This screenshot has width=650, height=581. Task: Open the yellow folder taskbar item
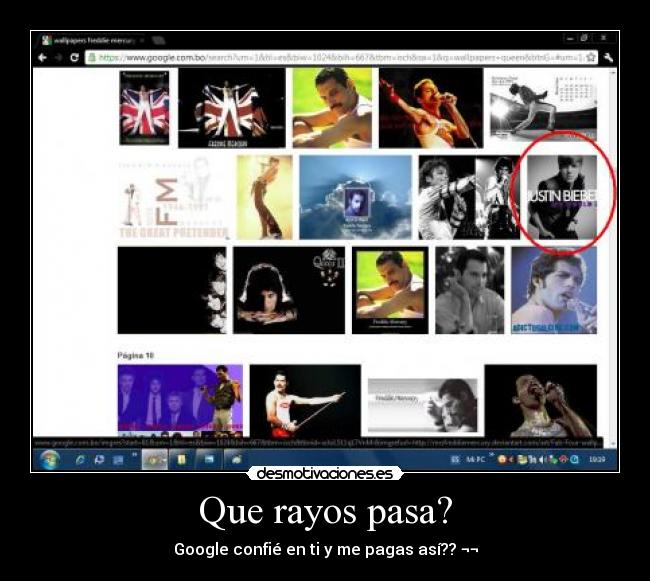click(181, 459)
